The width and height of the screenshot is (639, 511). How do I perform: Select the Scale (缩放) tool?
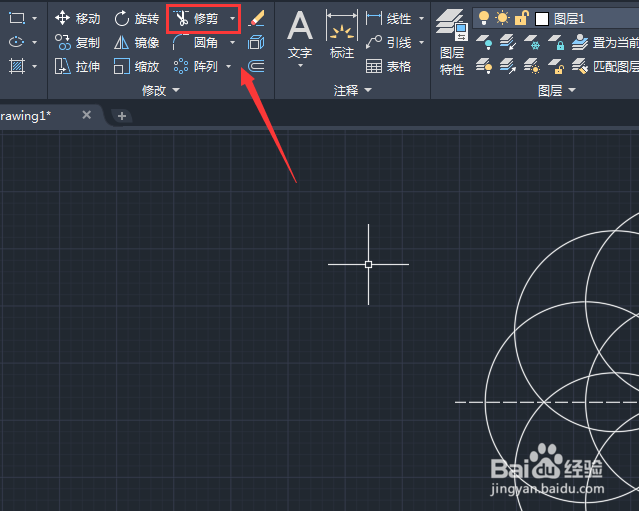tap(136, 66)
